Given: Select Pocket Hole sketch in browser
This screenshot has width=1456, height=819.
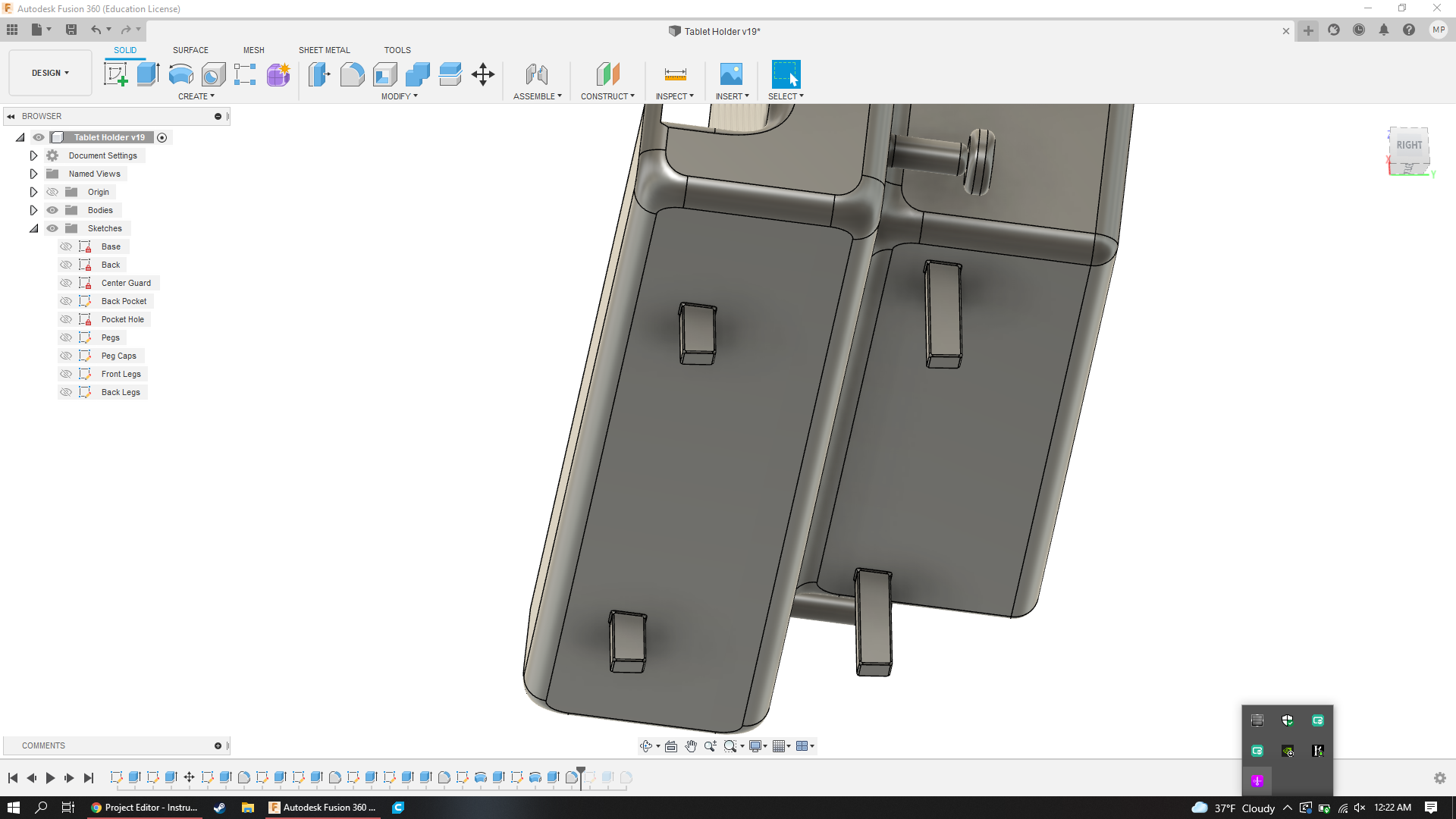Looking at the screenshot, I should 122,319.
